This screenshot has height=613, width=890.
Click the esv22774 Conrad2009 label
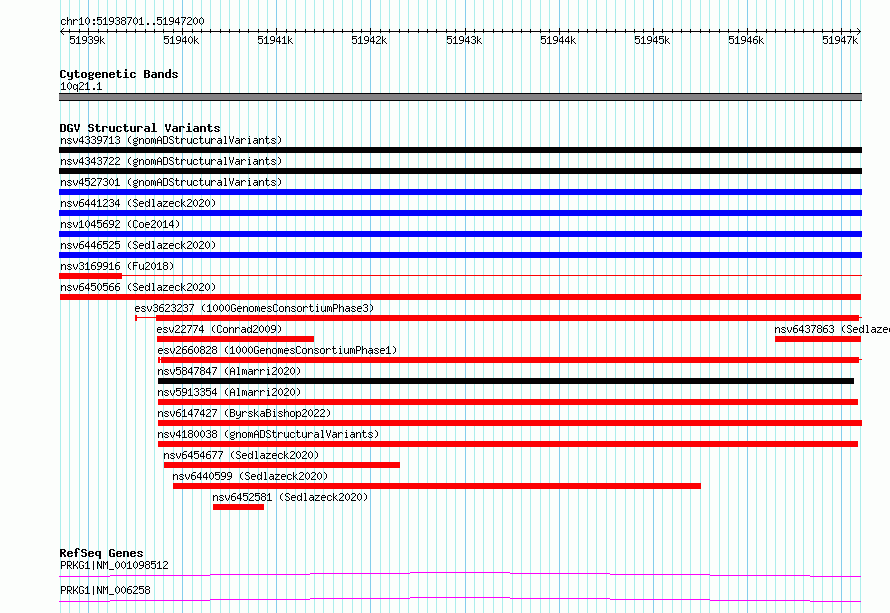(x=219, y=329)
